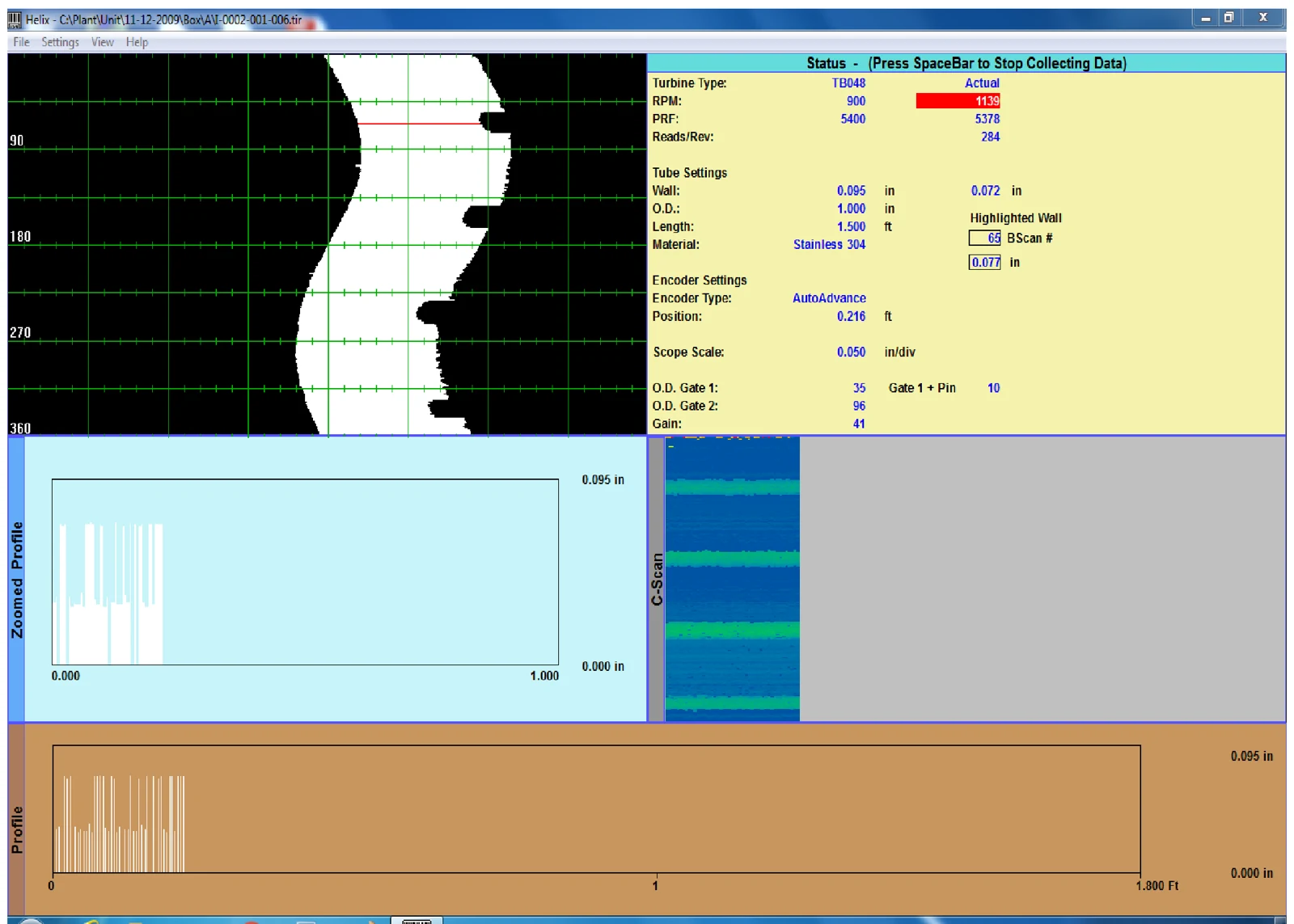Click the red highlight line in B-scan display

tap(419, 124)
